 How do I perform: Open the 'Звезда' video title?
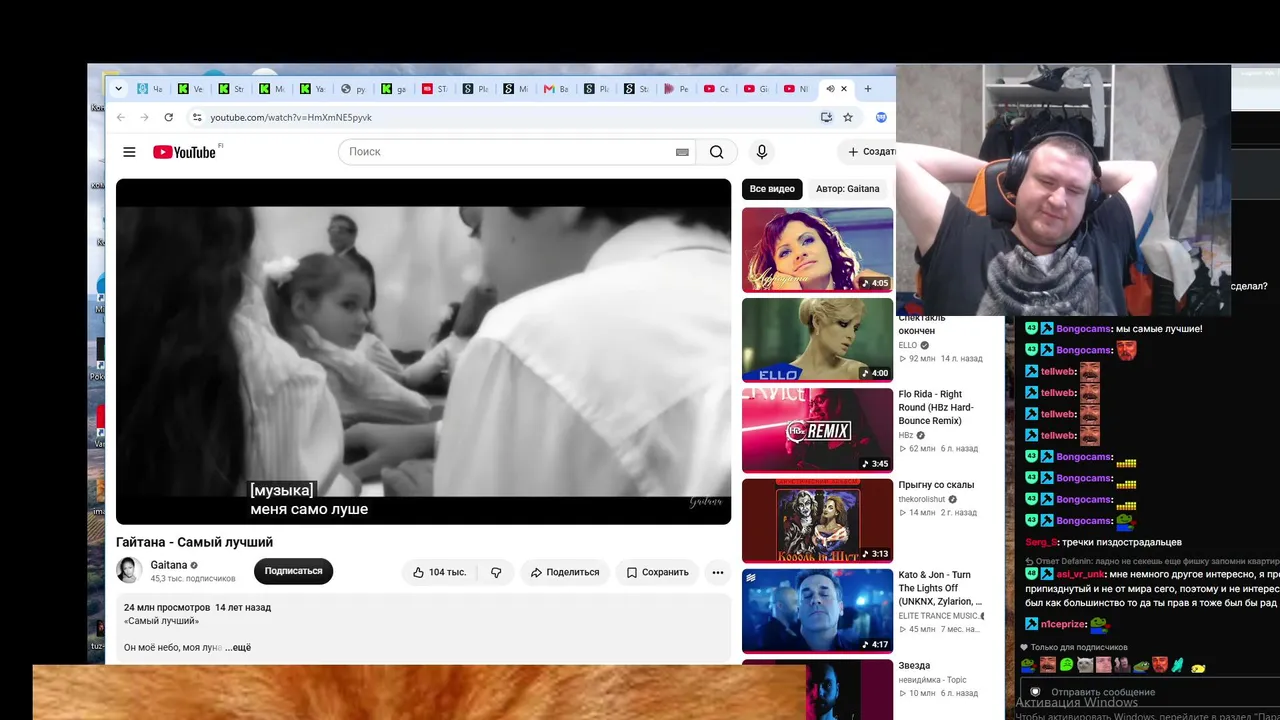(x=914, y=665)
